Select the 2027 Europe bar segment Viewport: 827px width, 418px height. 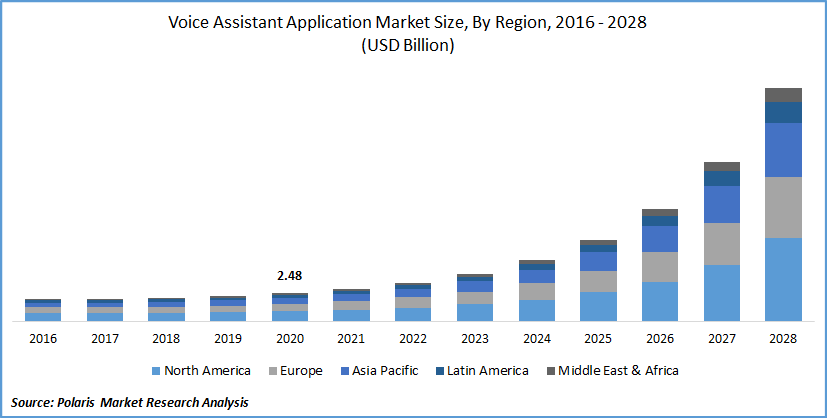(722, 244)
